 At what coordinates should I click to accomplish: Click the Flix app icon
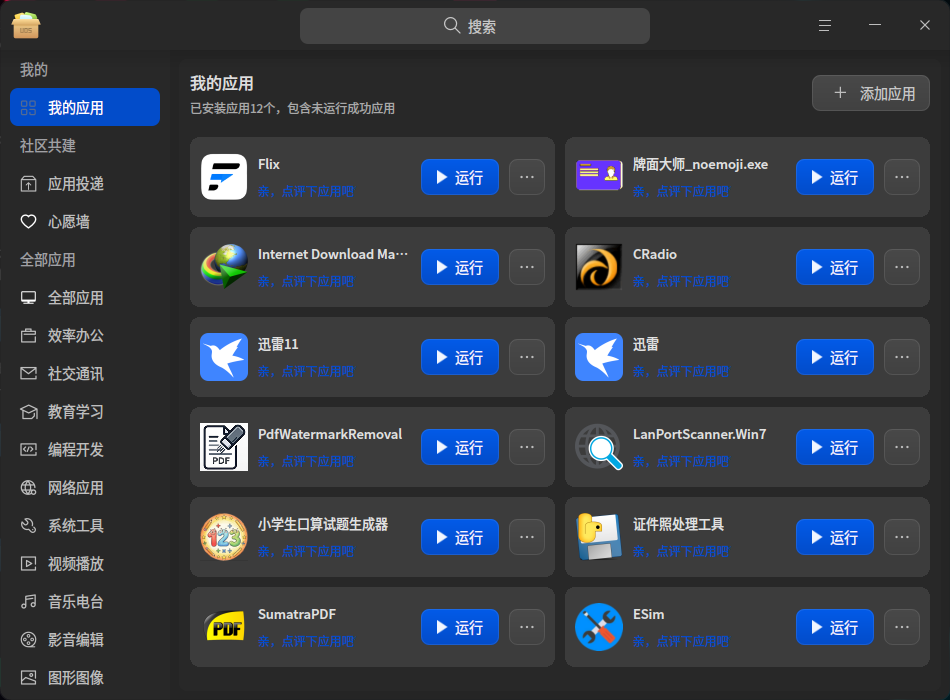(x=224, y=177)
